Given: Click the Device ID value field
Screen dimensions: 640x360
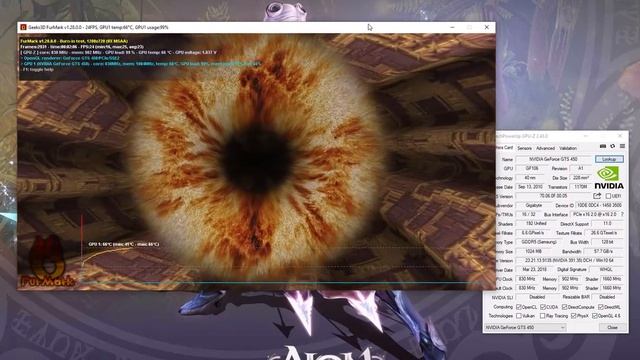Looking at the screenshot, I should 600,205.
